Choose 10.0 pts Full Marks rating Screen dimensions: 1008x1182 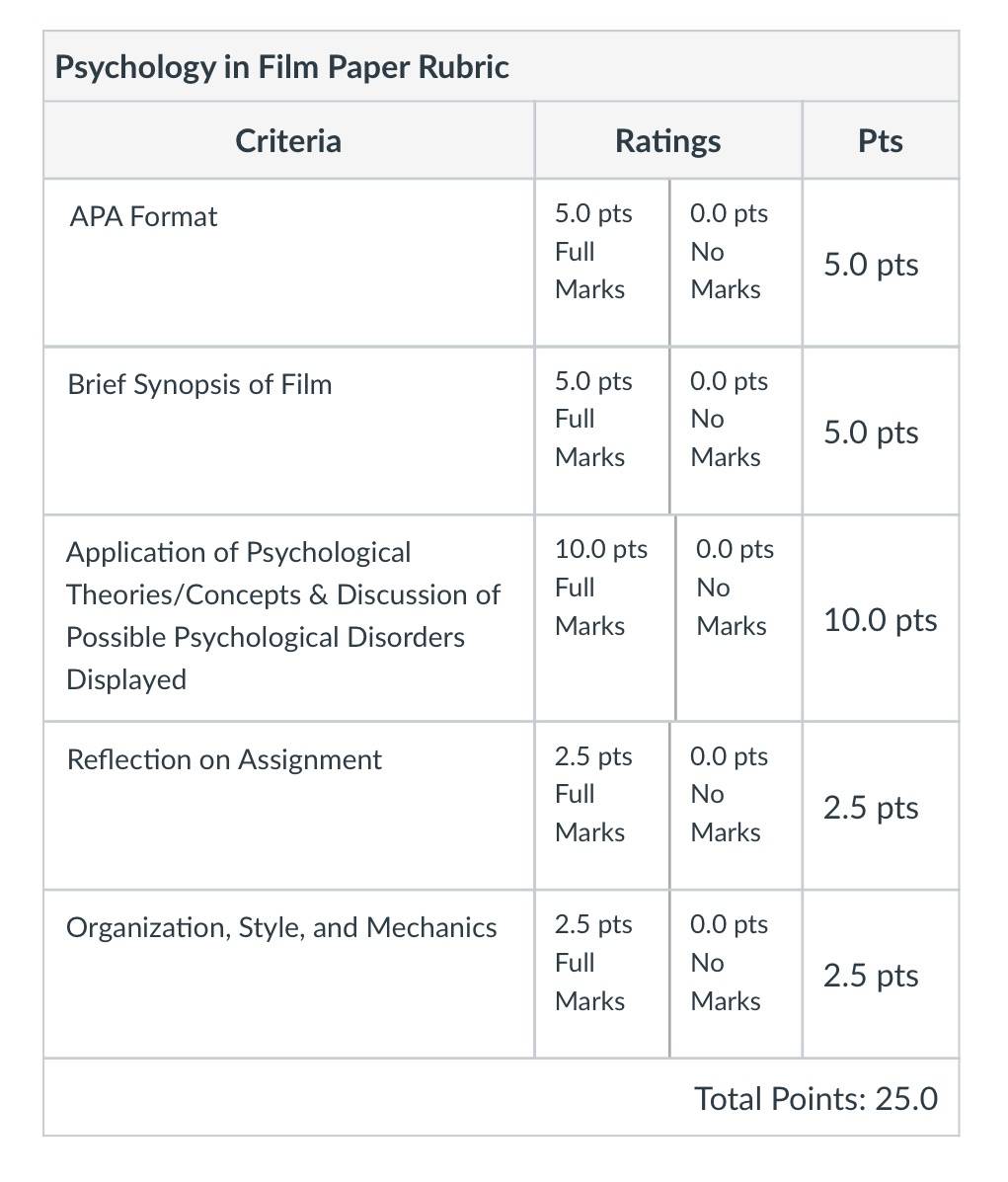coord(604,618)
